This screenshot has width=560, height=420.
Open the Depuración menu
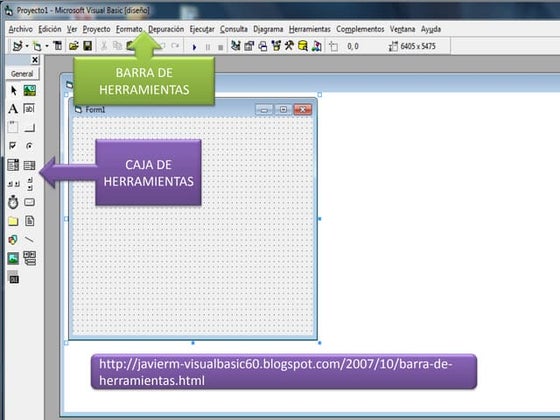tap(166, 29)
